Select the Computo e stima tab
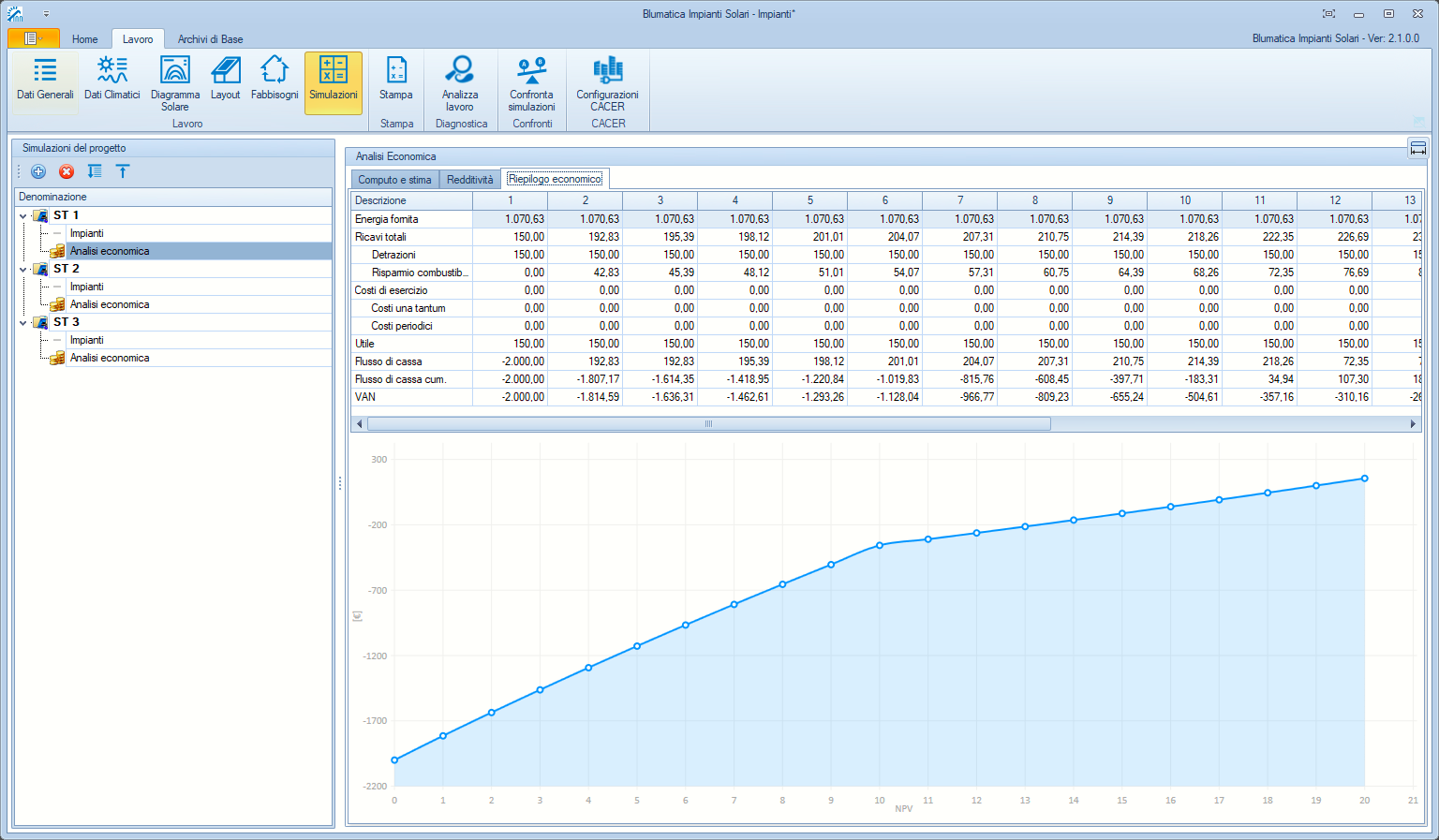This screenshot has height=840, width=1439. pos(394,180)
